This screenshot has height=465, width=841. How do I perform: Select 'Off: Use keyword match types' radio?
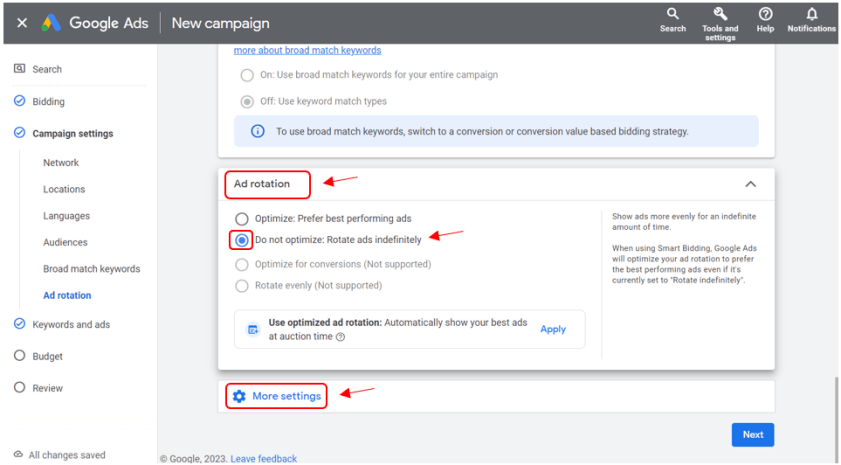pos(247,101)
